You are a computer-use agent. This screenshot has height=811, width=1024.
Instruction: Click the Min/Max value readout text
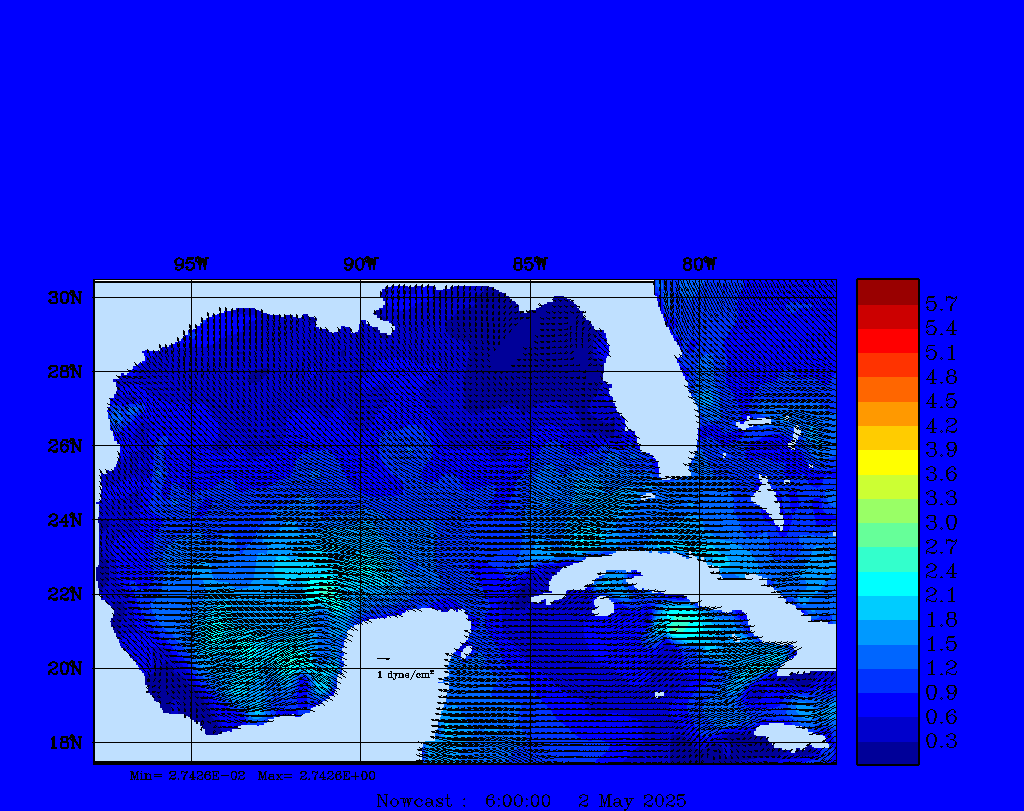253,775
